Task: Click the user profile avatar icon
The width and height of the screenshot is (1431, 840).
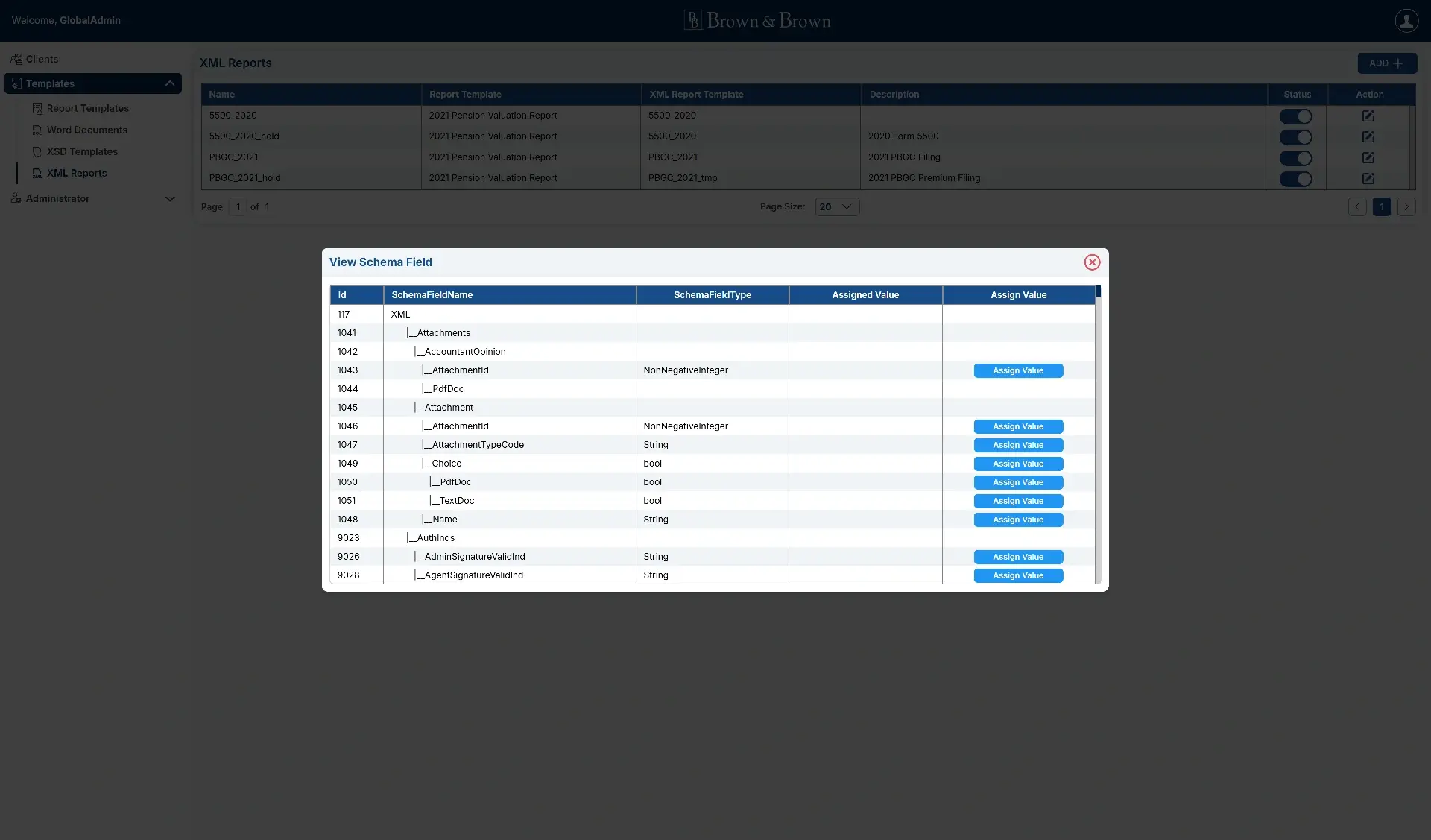Action: click(x=1406, y=21)
